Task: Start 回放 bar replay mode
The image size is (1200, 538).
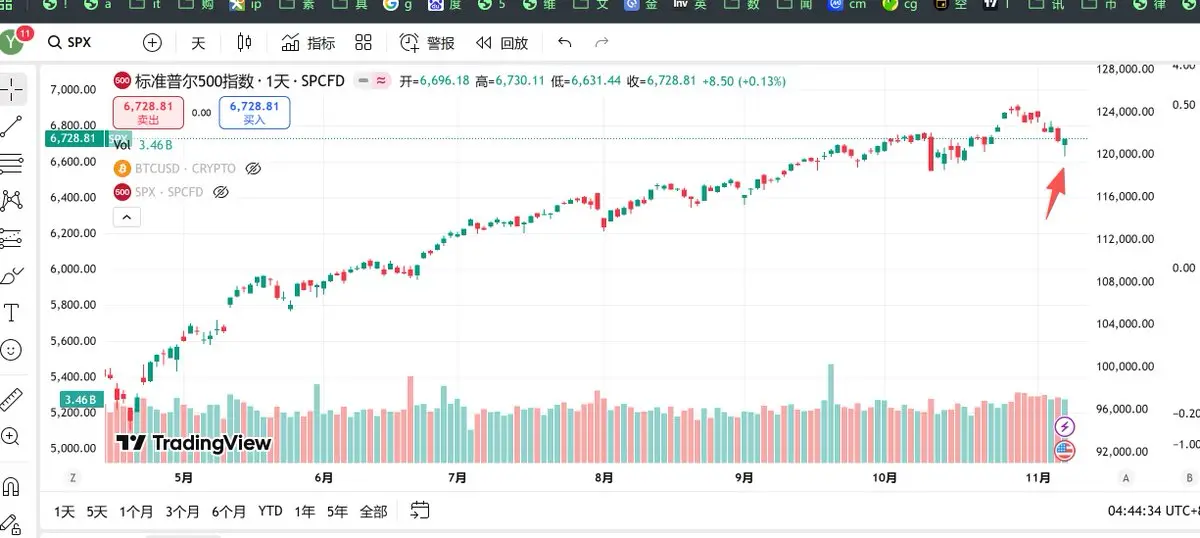Action: [502, 43]
